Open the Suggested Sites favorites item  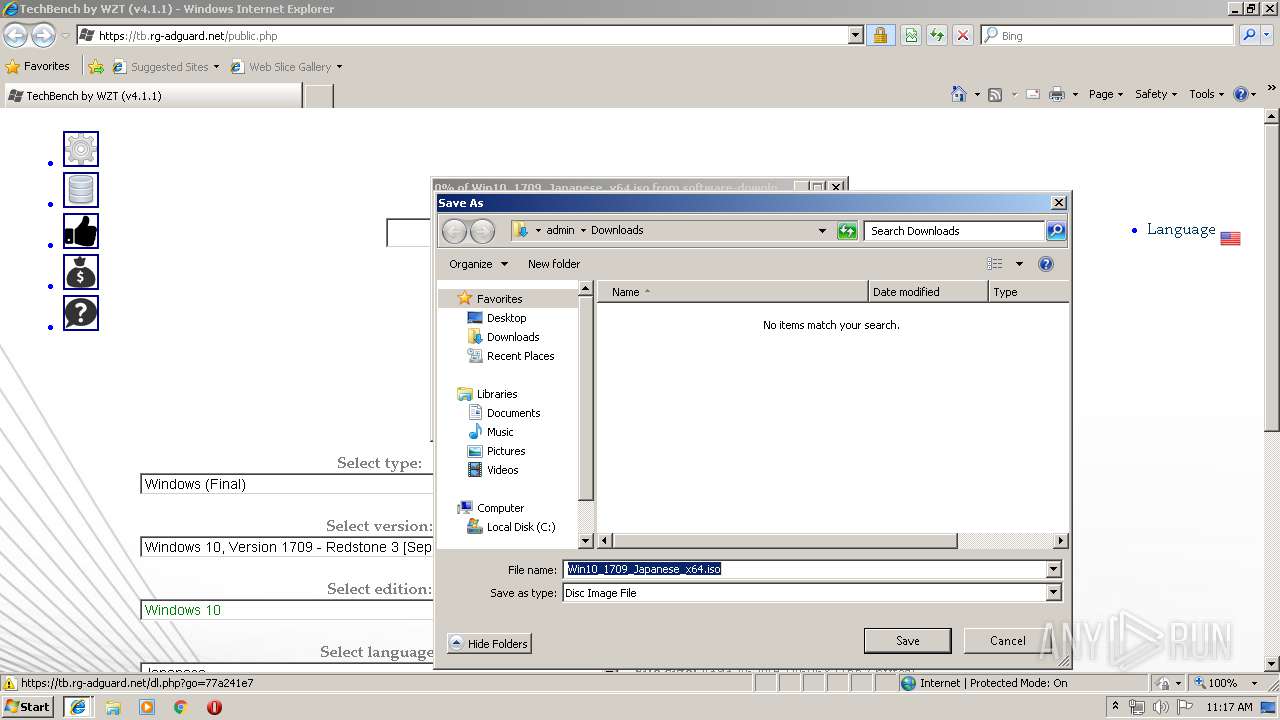165,67
